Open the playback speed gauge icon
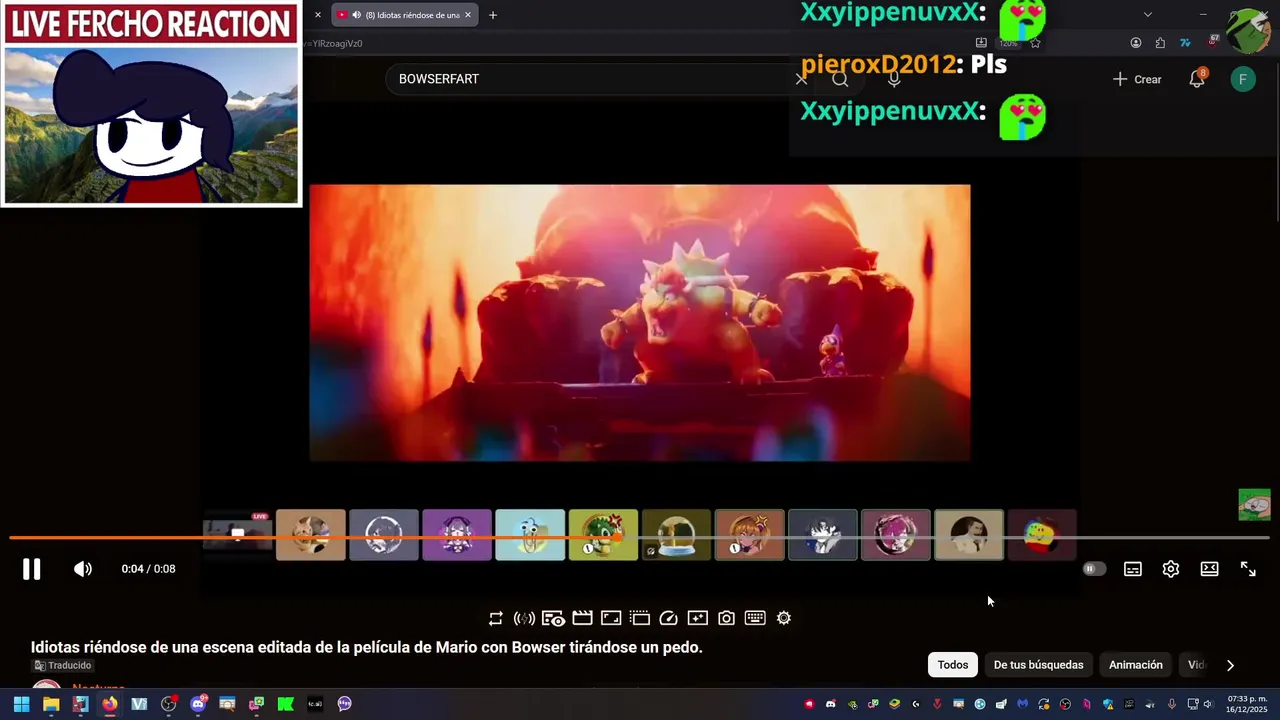1280x720 pixels. click(x=669, y=619)
